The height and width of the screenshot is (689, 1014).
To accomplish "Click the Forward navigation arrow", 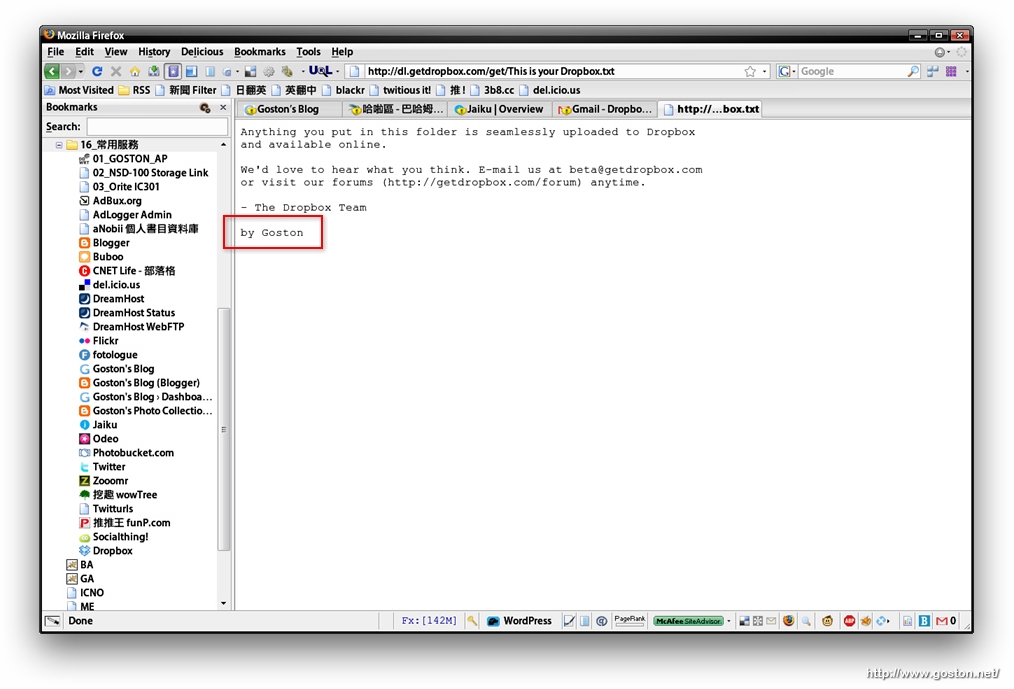I will (69, 71).
